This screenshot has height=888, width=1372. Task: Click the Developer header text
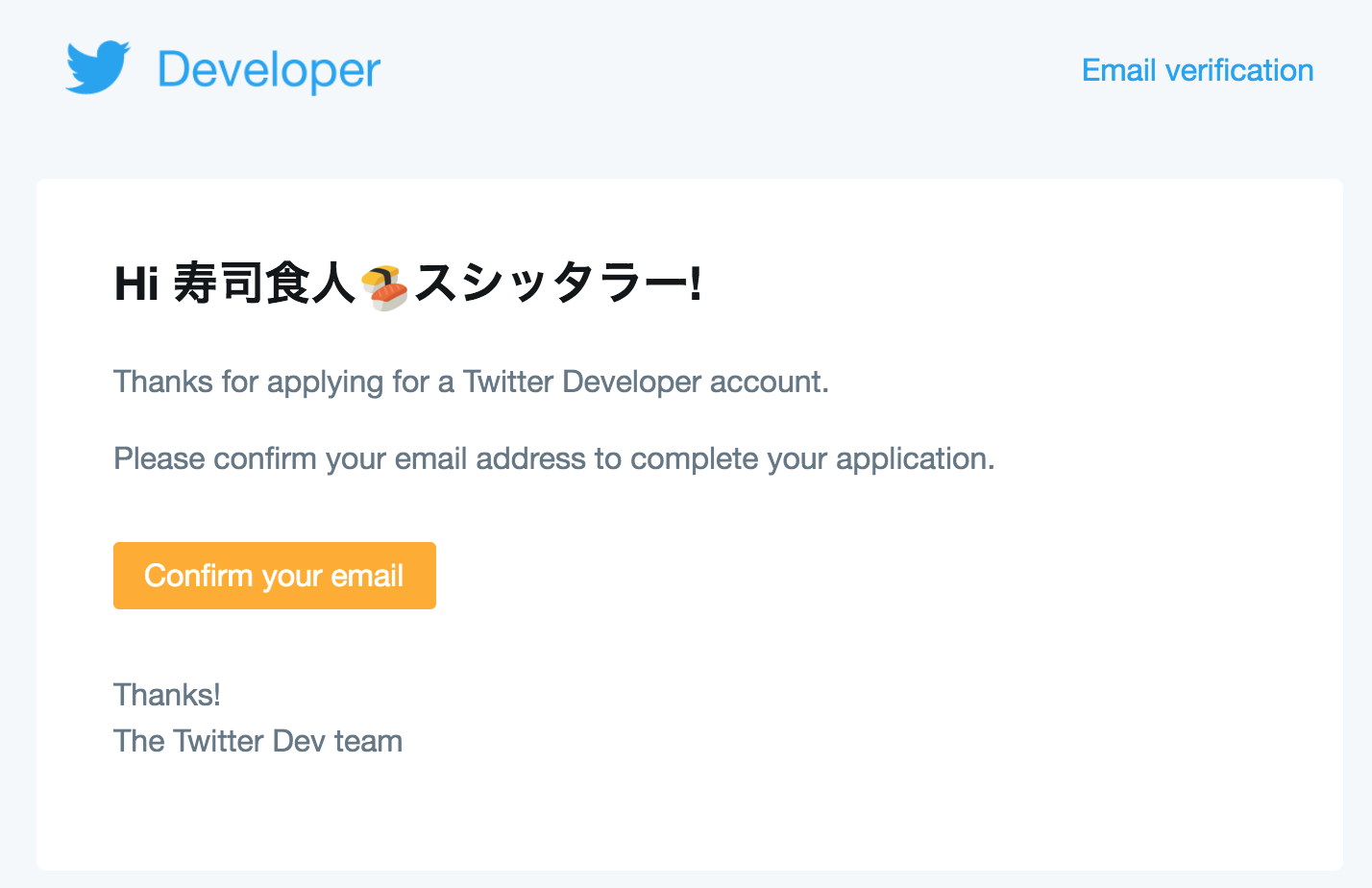click(x=269, y=70)
